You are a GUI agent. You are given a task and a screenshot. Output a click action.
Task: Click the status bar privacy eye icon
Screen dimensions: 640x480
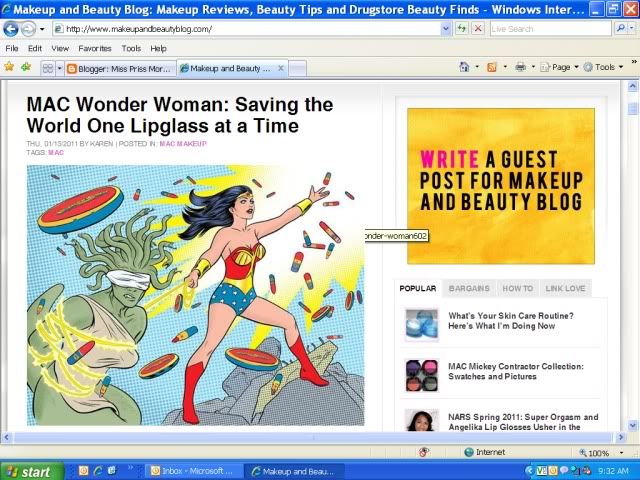pos(424,452)
